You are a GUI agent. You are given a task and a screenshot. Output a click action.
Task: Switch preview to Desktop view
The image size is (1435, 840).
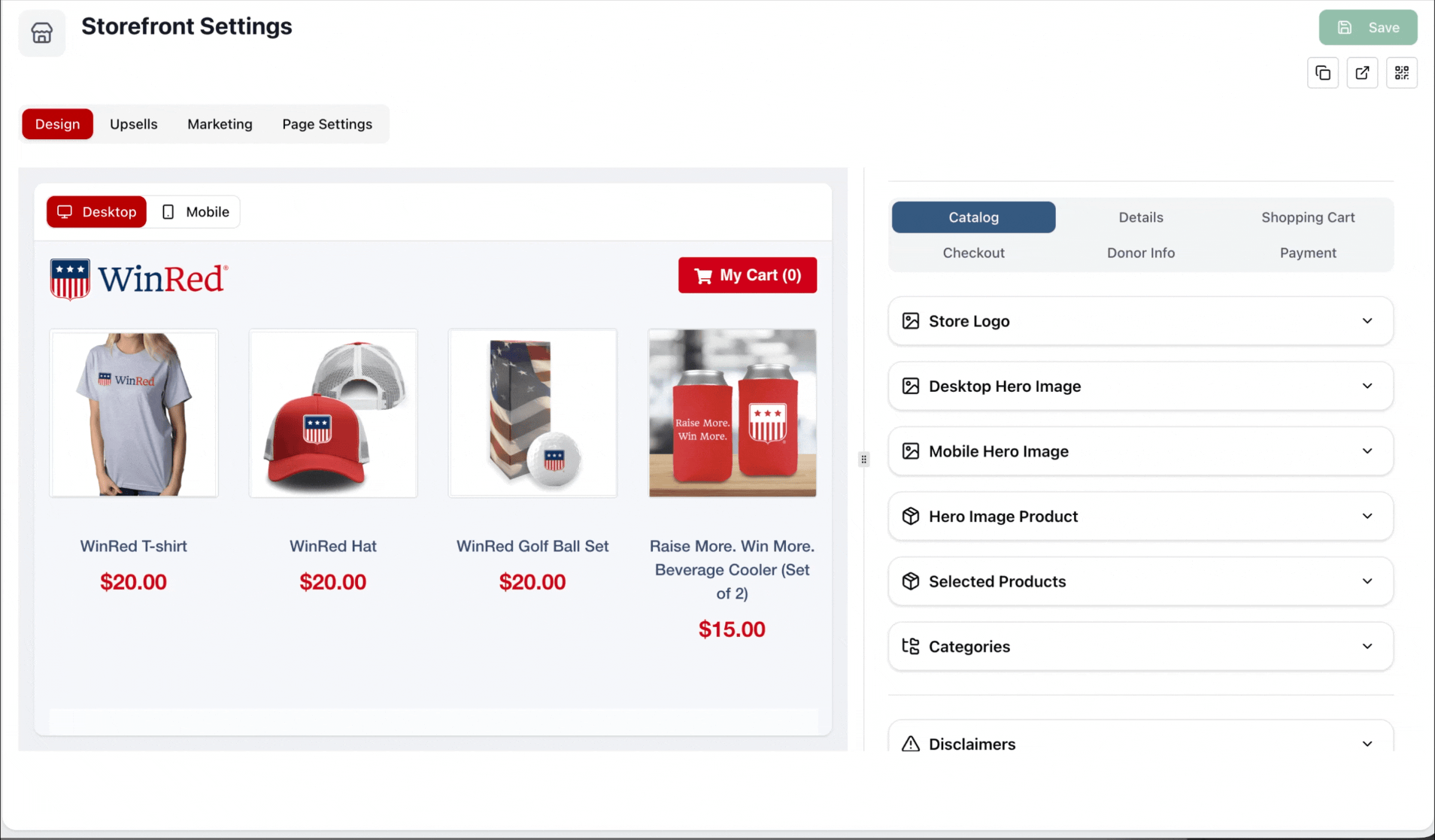pos(96,212)
